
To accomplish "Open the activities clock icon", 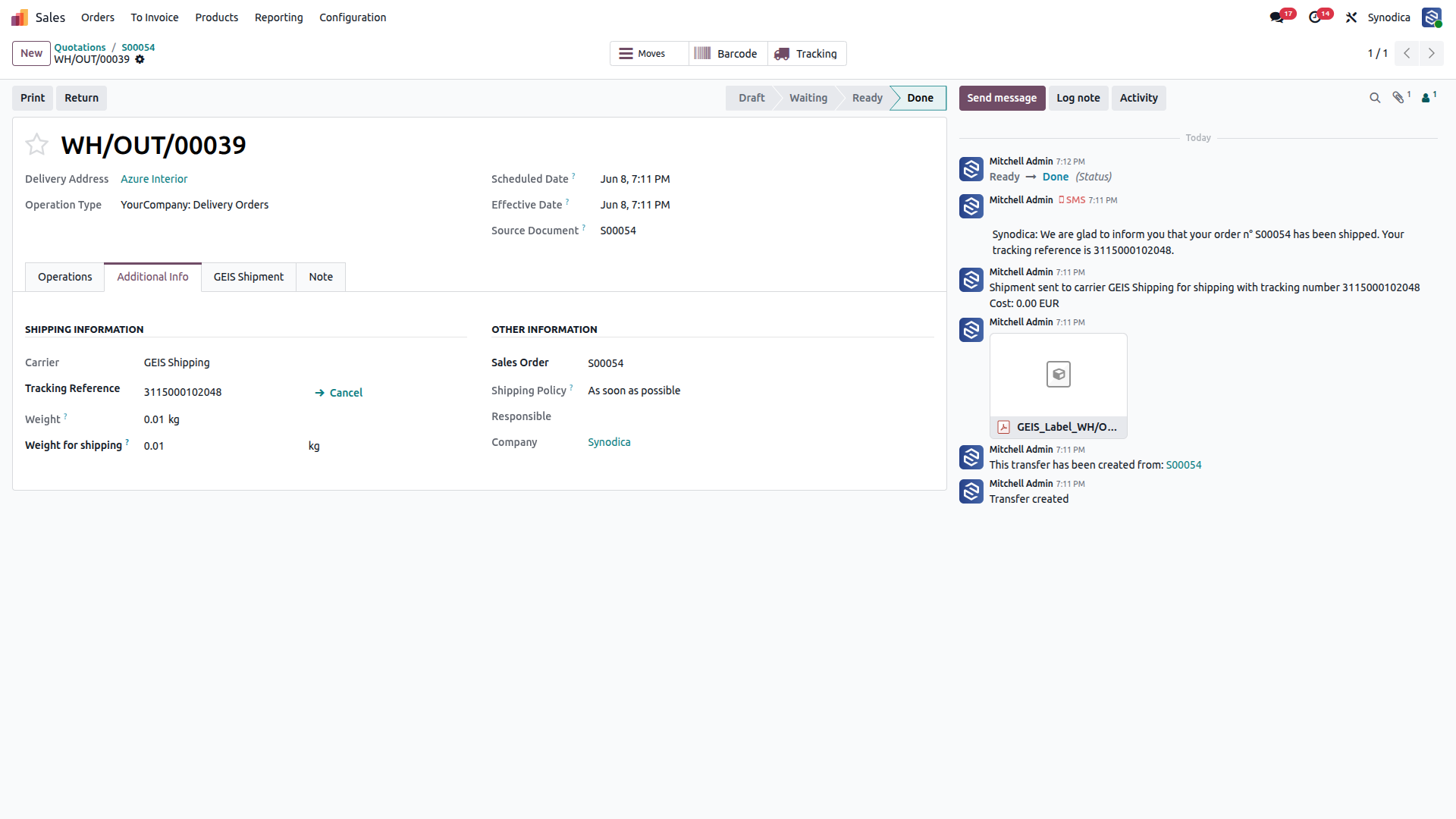I will point(1315,17).
